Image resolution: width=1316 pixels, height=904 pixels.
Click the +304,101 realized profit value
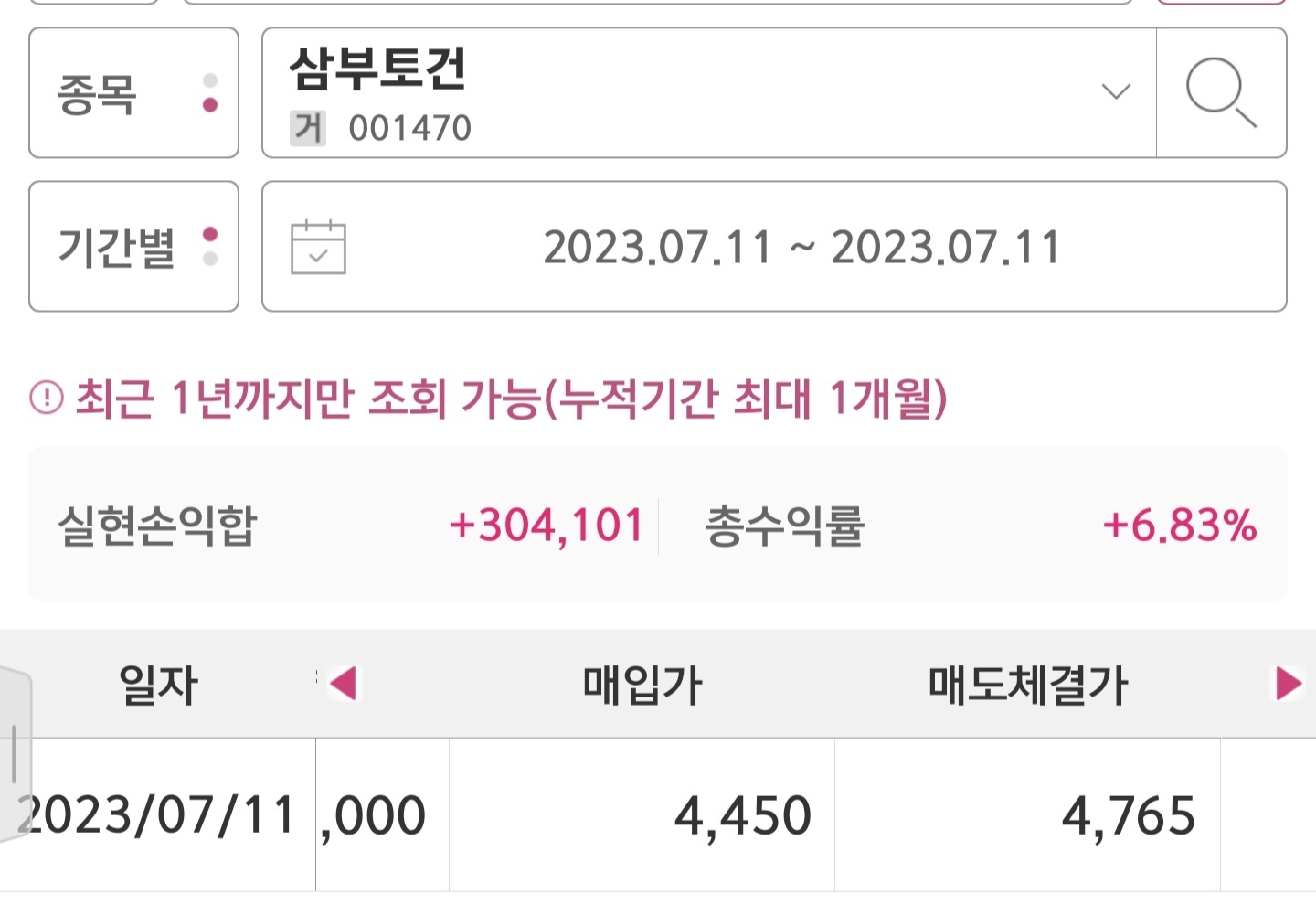pos(547,526)
